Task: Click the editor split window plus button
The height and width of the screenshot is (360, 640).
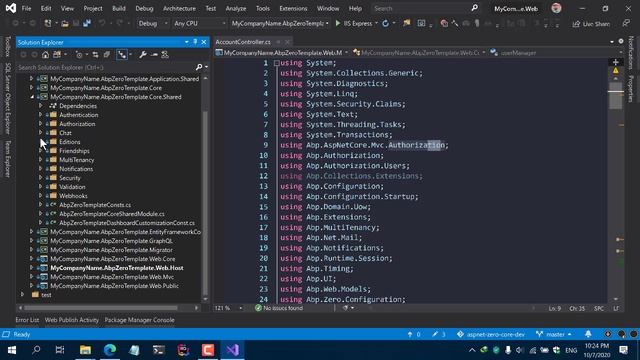Action: 616,62
